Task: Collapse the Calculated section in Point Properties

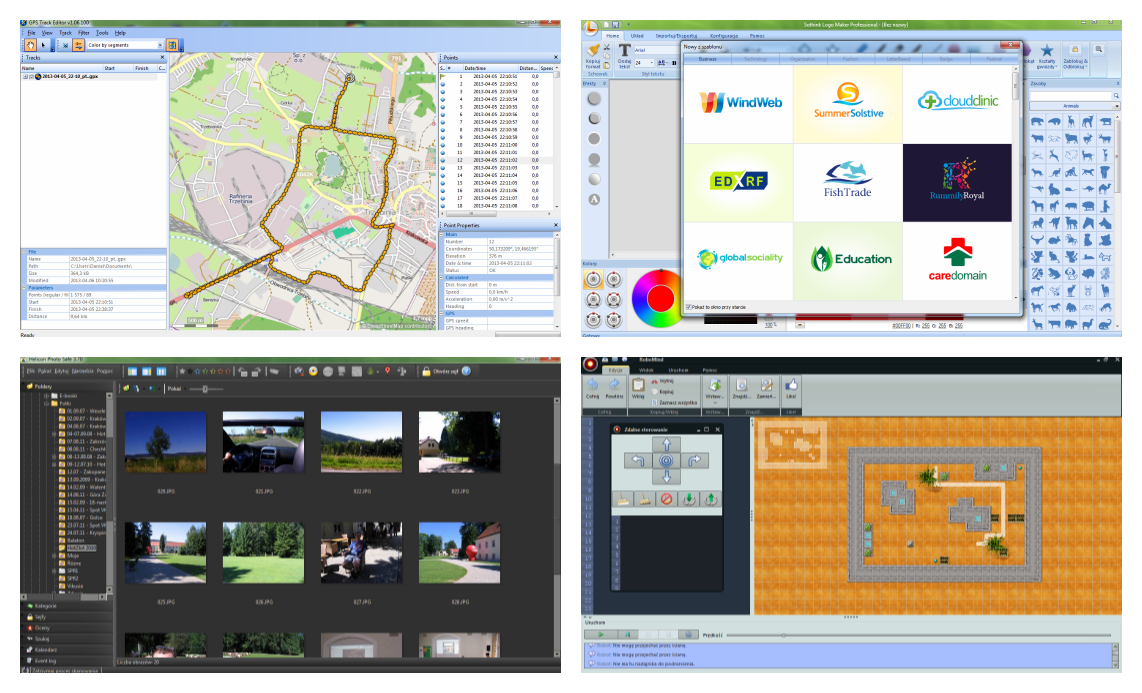Action: click(443, 277)
